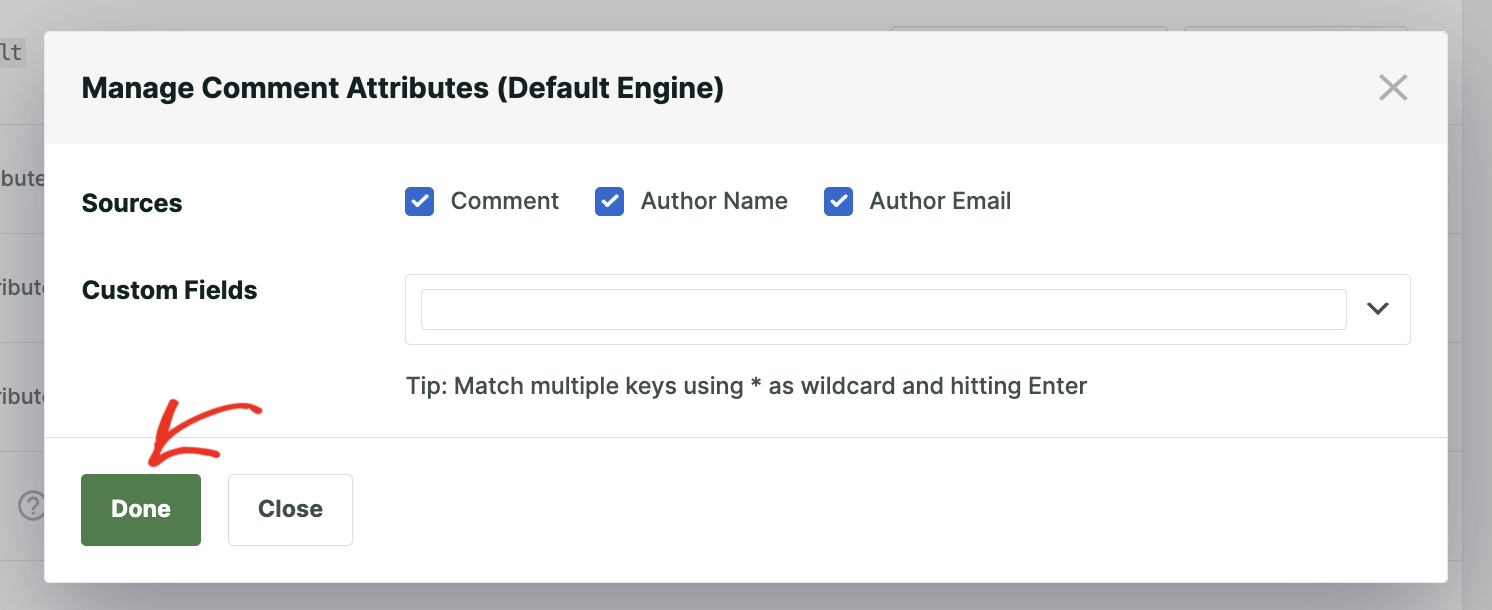Screen dimensions: 1492x610
Task: Click the Author Email label
Action: 940,201
